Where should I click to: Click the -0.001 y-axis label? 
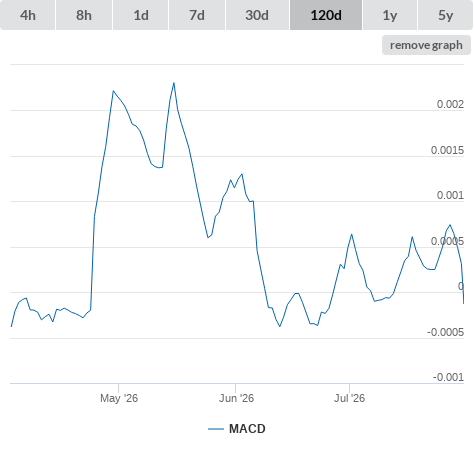448,377
